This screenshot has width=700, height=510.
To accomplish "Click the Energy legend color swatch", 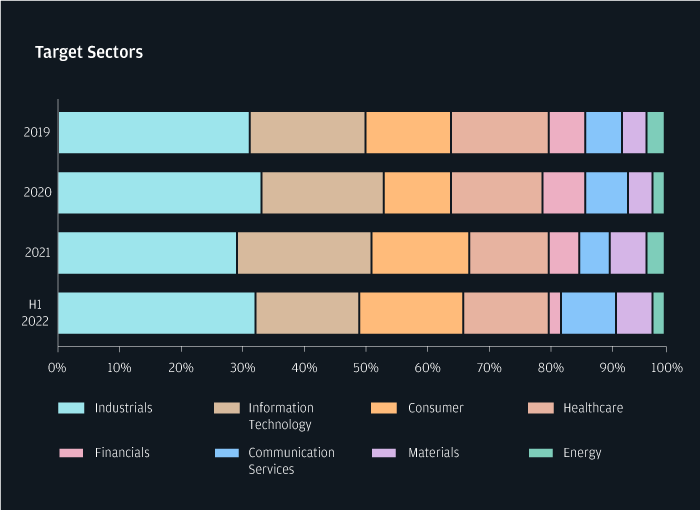I will 540,453.
